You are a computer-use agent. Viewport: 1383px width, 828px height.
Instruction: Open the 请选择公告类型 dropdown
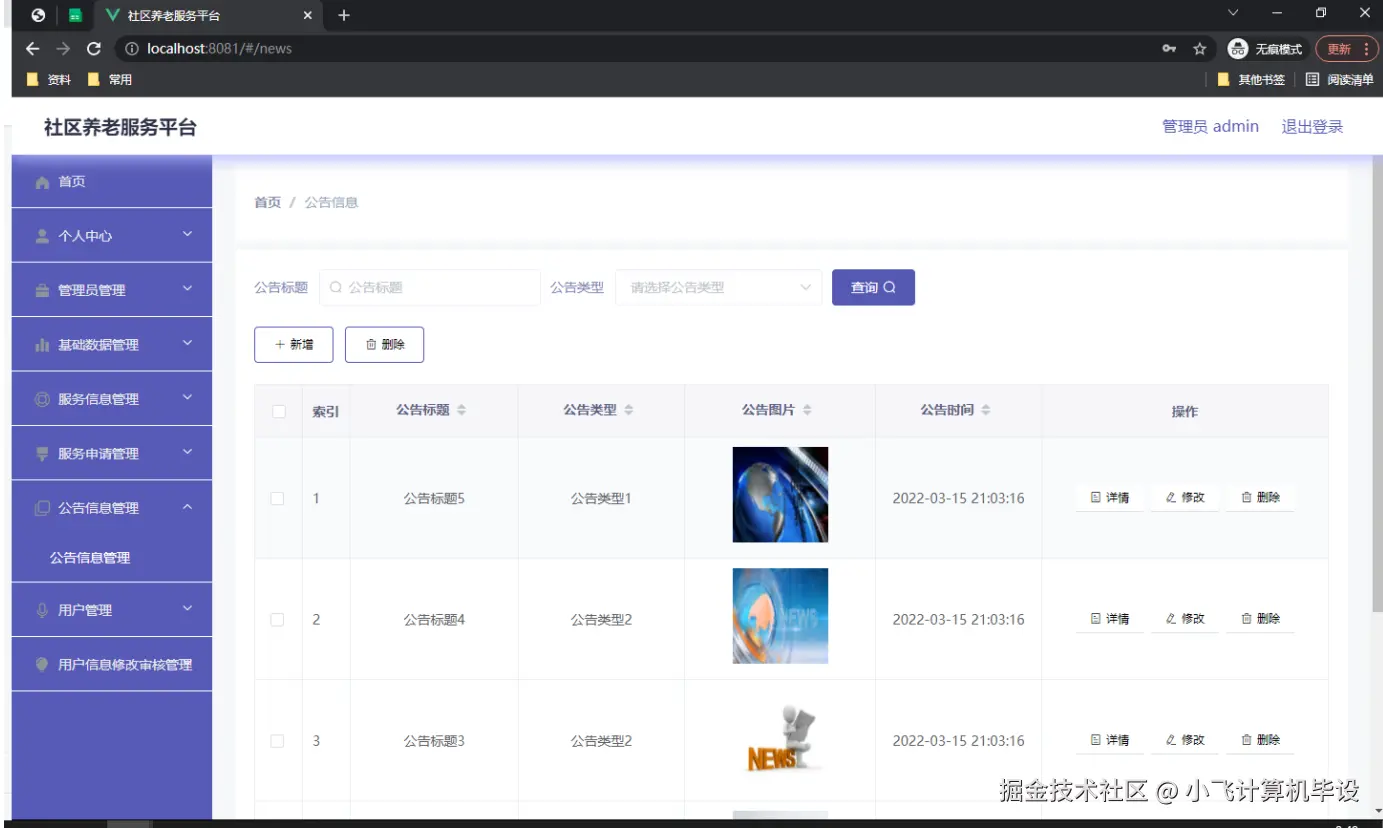[718, 287]
